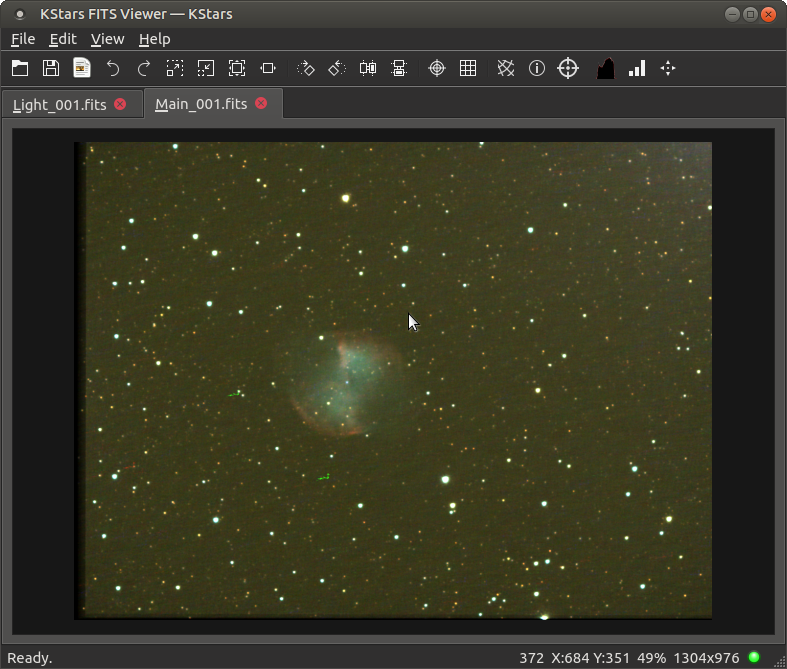
Task: Flip the image horizontally
Action: coord(368,68)
